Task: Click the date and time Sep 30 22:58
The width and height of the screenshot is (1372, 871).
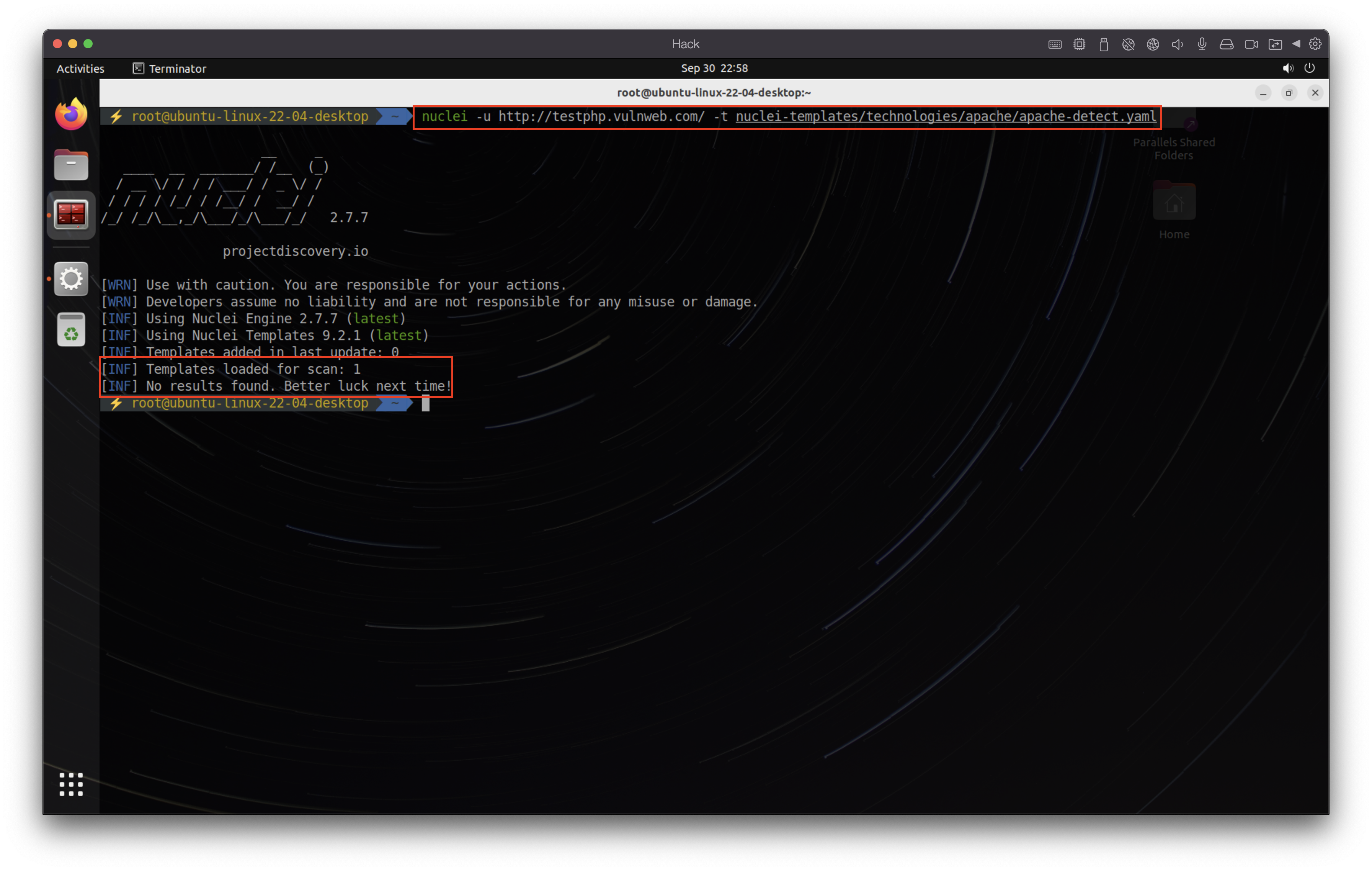Action: pos(714,69)
